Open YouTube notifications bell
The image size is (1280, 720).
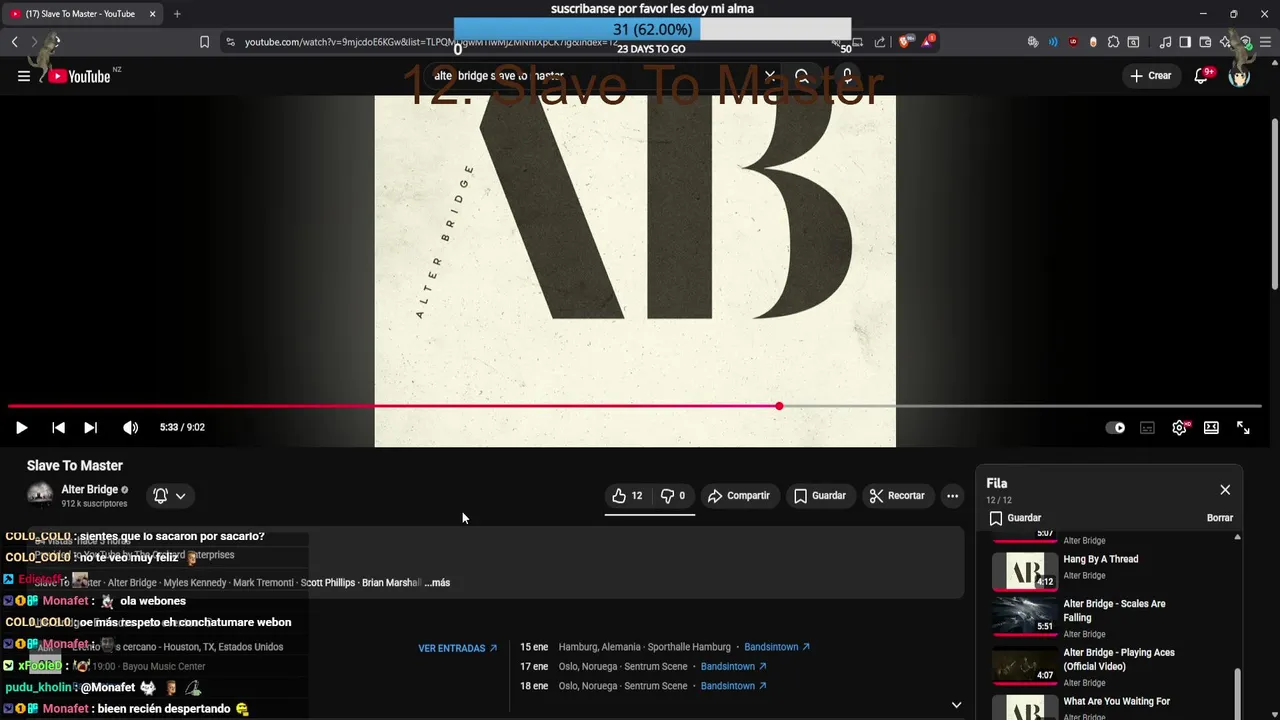[x=1201, y=76]
